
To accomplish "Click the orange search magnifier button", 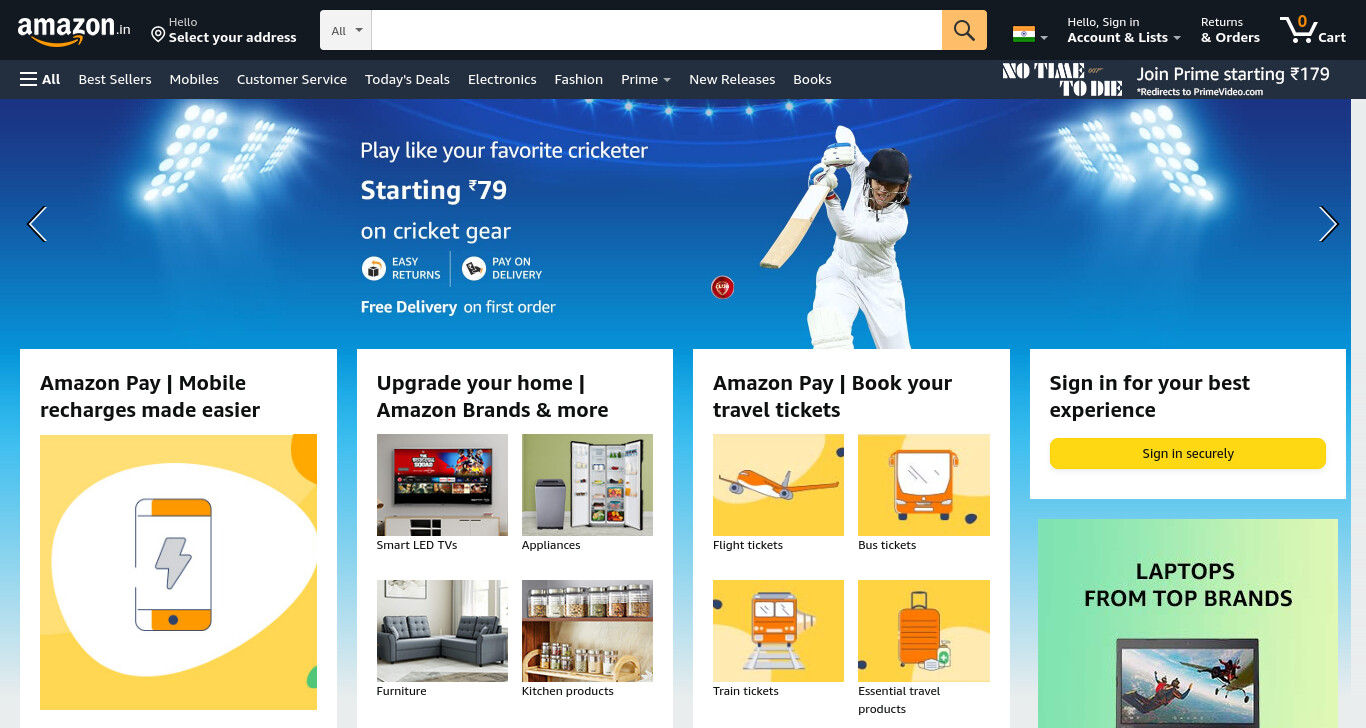I will point(964,30).
